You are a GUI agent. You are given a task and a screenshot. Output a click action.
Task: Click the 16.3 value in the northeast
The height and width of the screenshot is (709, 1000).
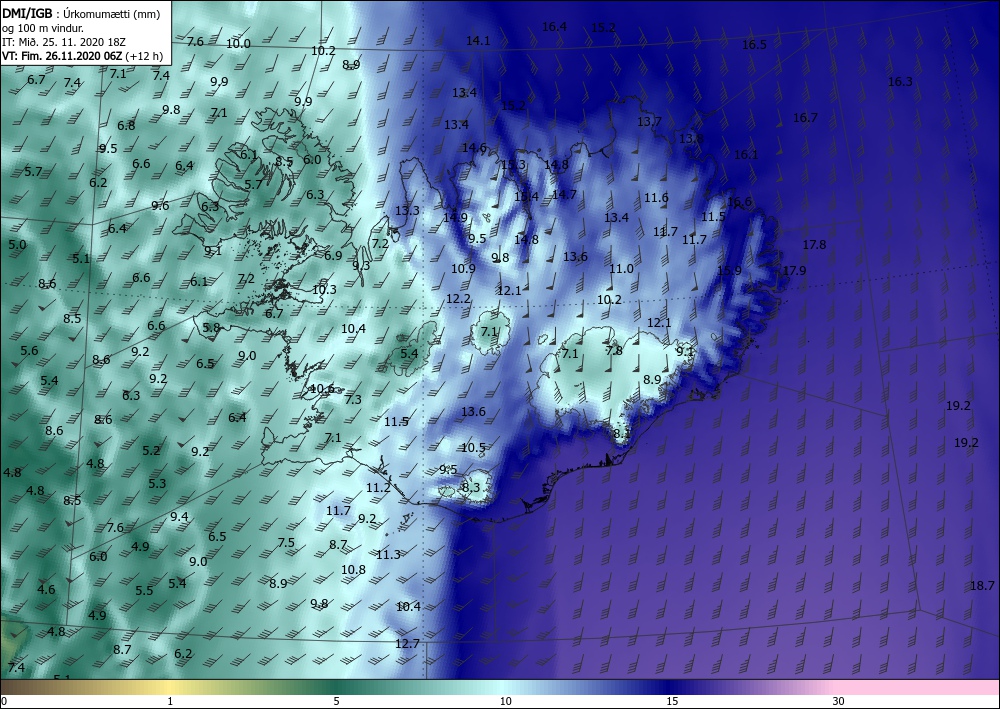[x=900, y=82]
